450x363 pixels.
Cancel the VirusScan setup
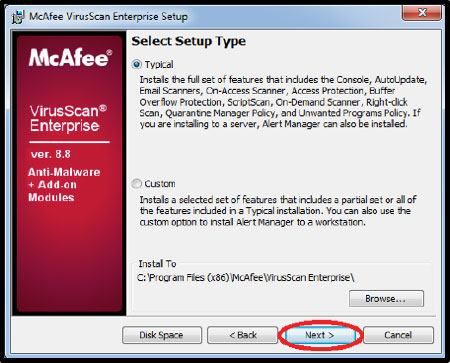point(398,335)
